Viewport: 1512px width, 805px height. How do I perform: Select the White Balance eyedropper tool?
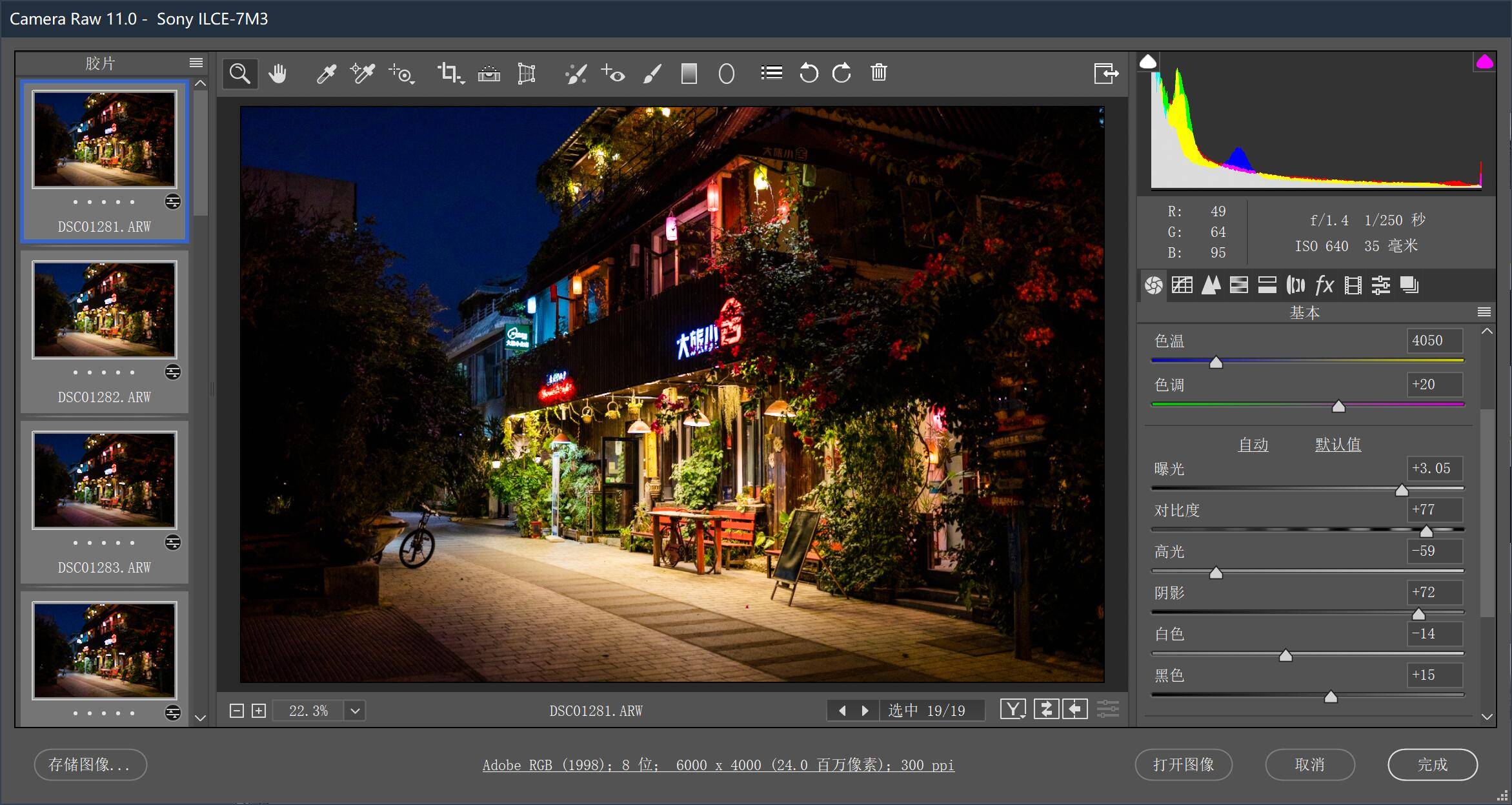(326, 74)
